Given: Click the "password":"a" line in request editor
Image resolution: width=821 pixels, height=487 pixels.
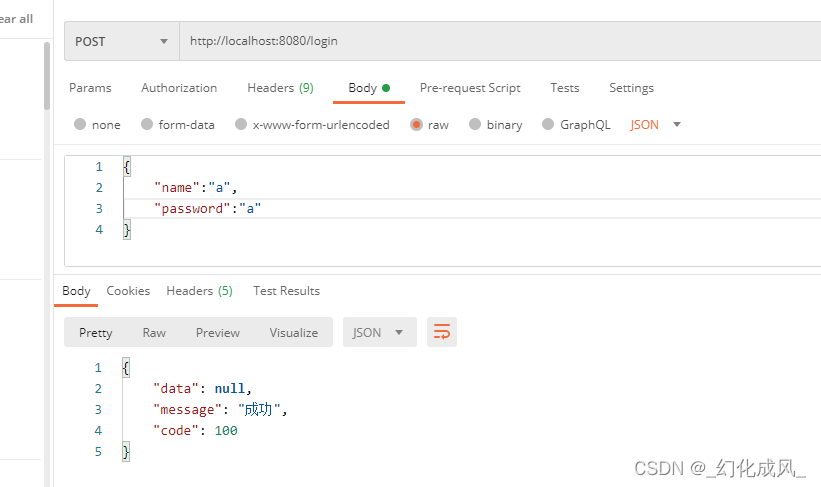Looking at the screenshot, I should [x=207, y=208].
